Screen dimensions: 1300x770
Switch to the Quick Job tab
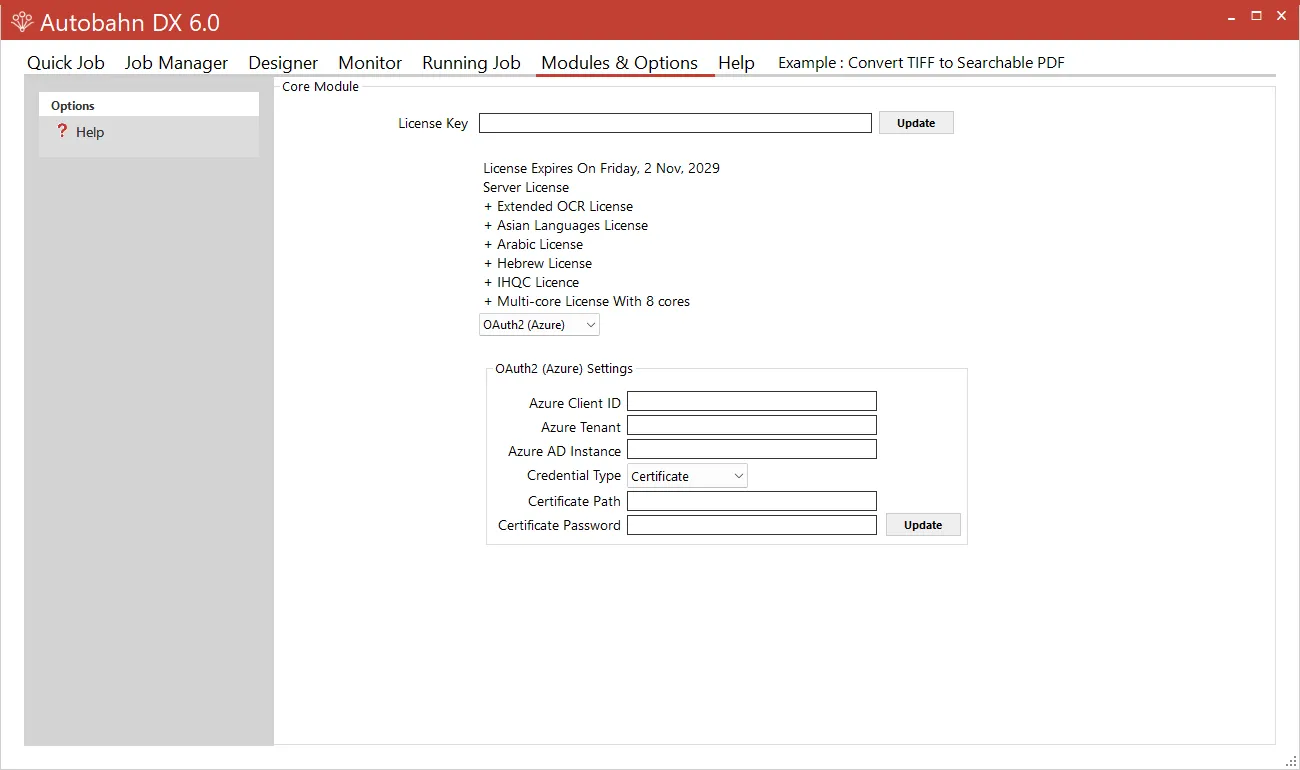pos(65,62)
